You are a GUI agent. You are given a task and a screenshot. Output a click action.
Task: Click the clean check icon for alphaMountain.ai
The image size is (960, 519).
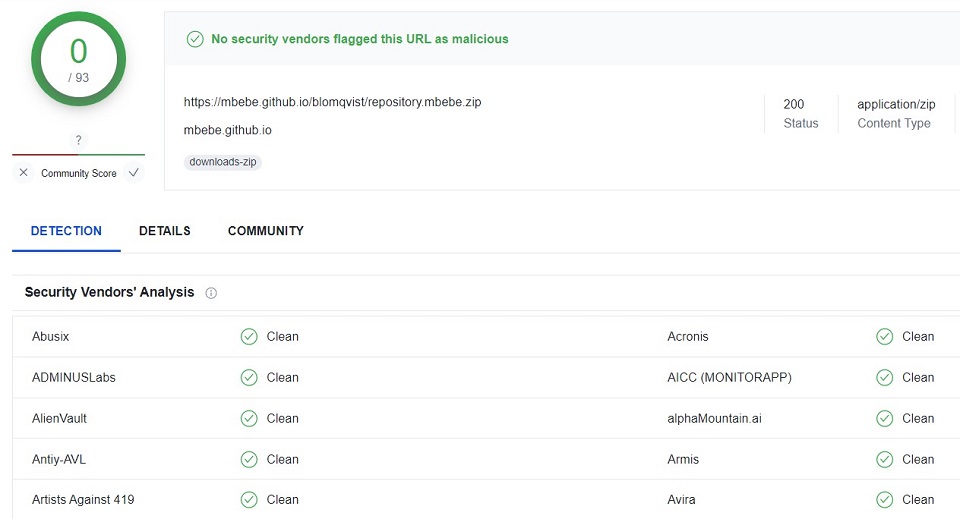885,419
